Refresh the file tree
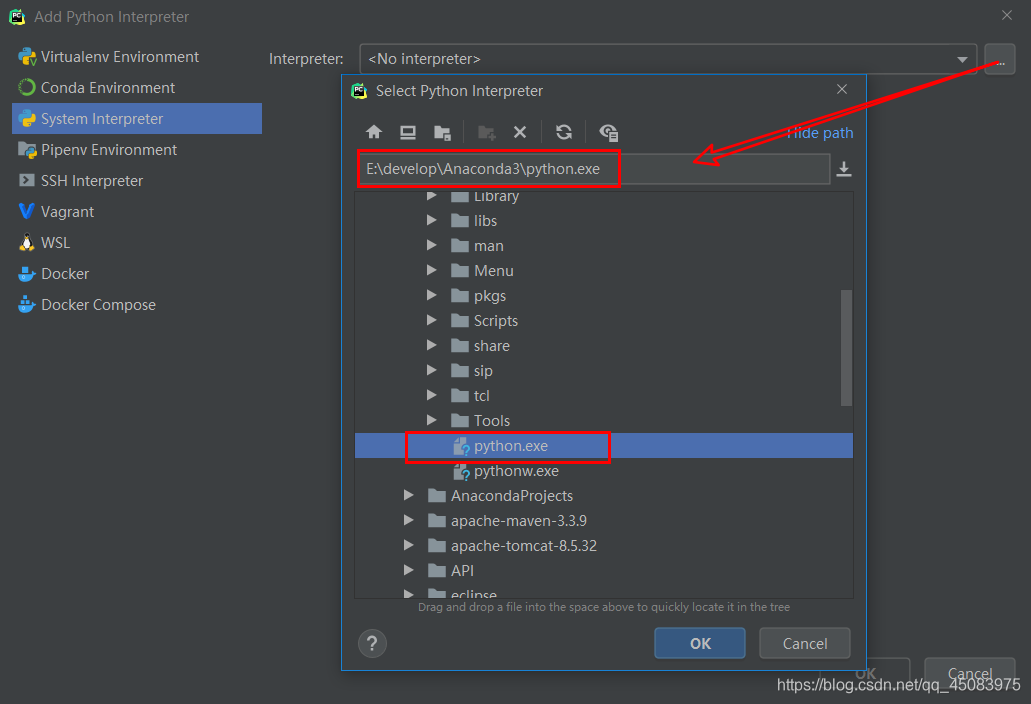 click(x=563, y=132)
